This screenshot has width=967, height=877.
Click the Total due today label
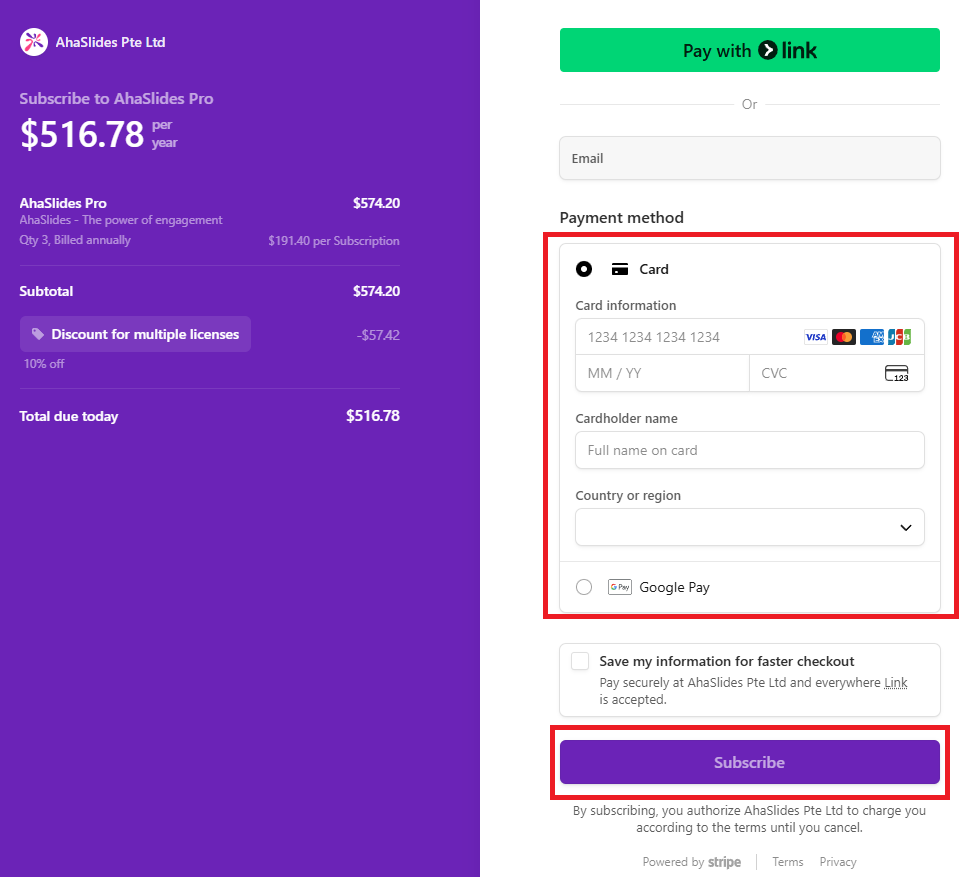click(x=68, y=416)
